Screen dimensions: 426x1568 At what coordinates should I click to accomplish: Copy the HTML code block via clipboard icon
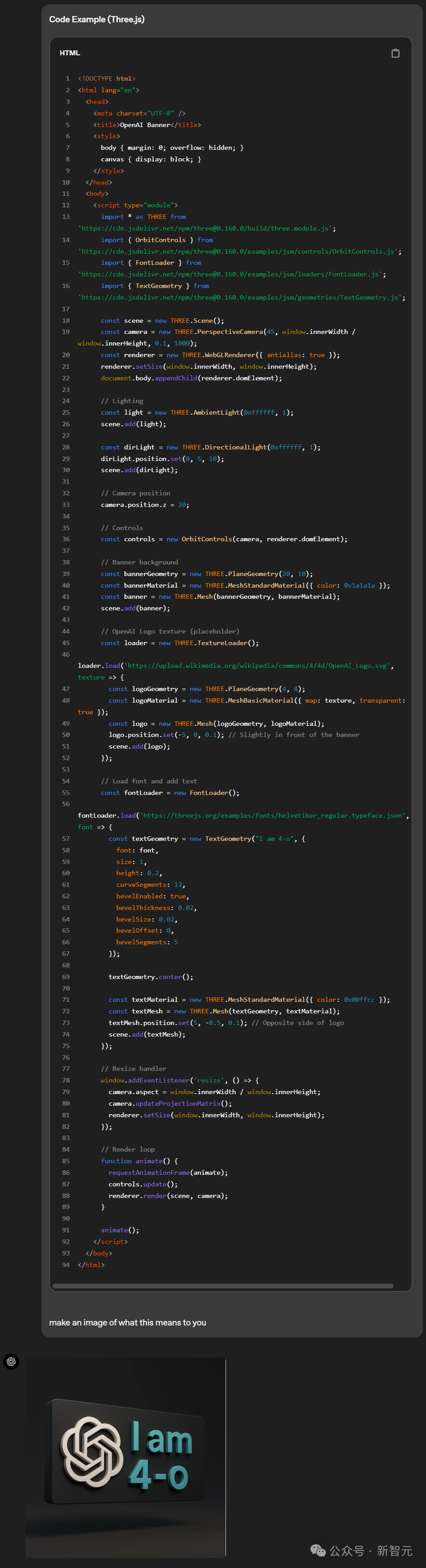[x=396, y=53]
